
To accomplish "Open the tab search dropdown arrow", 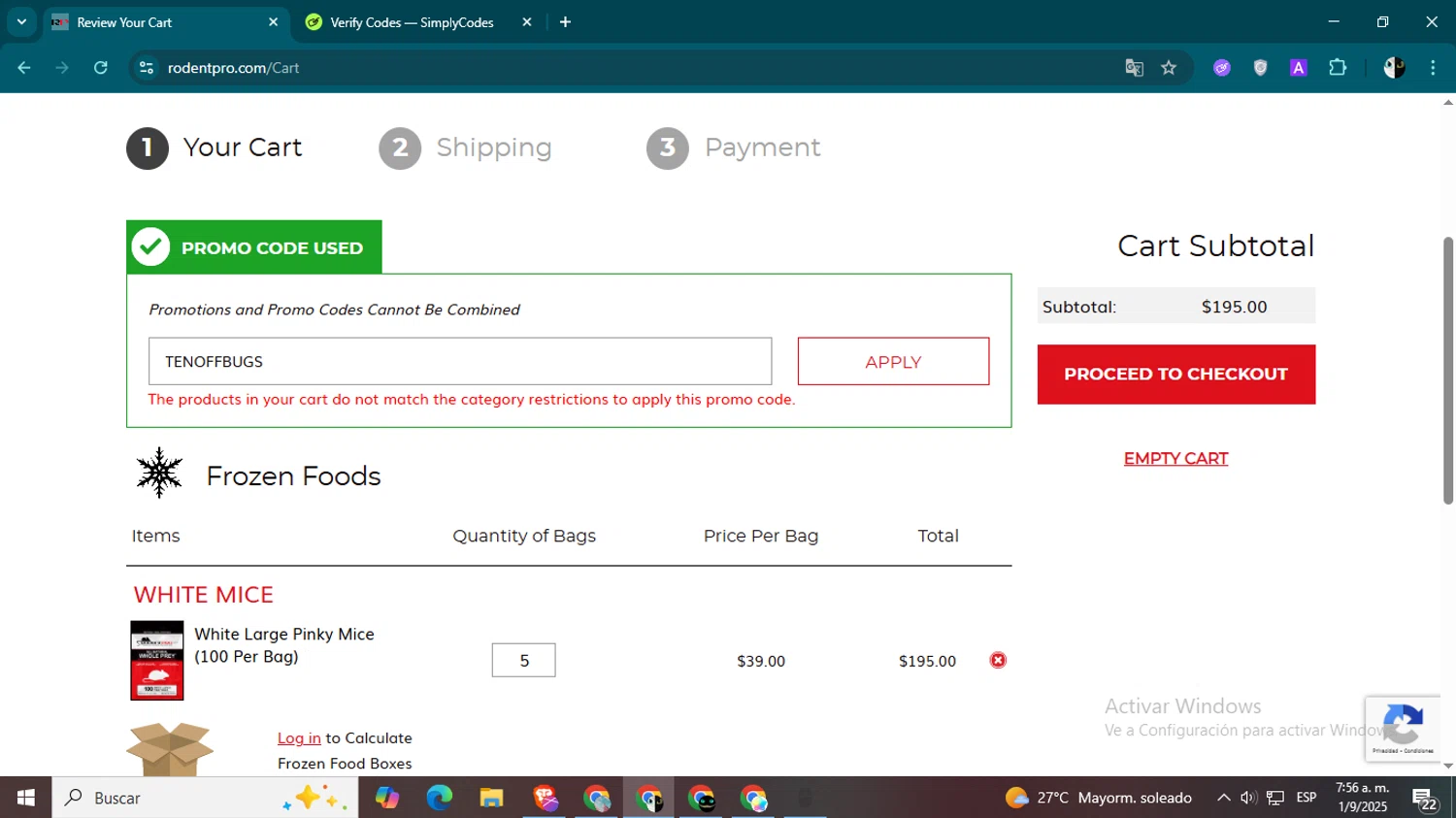I will [x=21, y=21].
